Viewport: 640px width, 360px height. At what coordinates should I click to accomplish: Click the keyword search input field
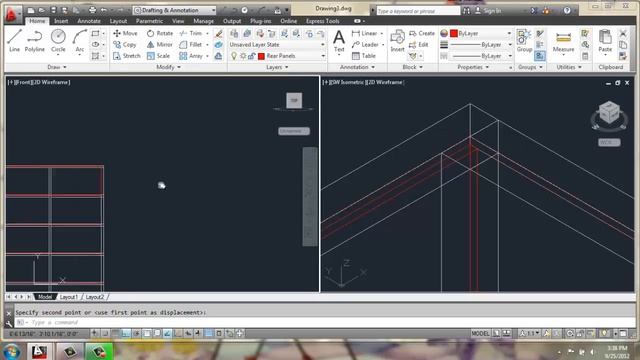(x=418, y=11)
